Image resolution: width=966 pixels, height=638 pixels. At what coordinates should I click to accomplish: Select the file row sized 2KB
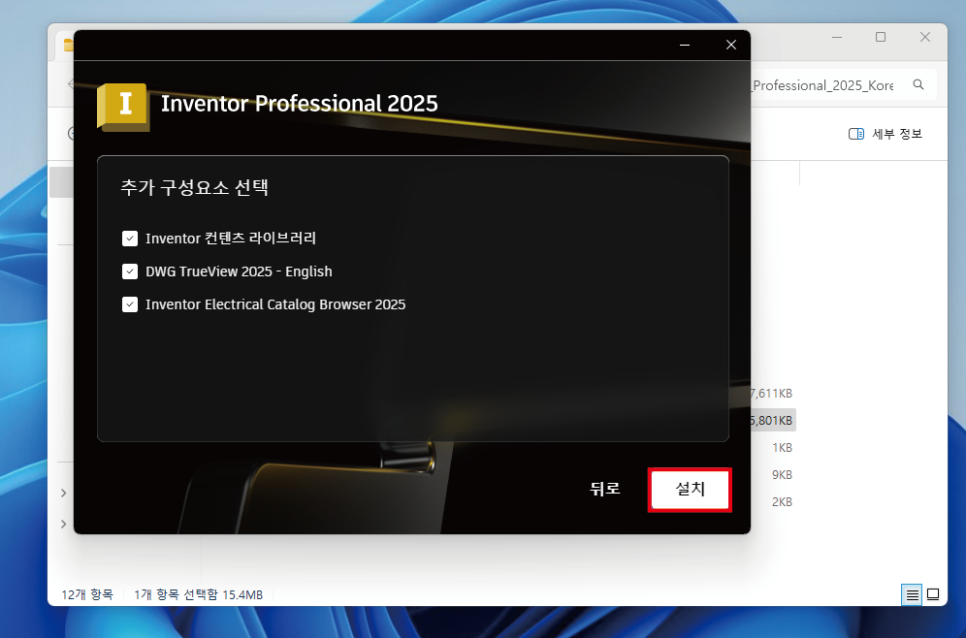(781, 501)
